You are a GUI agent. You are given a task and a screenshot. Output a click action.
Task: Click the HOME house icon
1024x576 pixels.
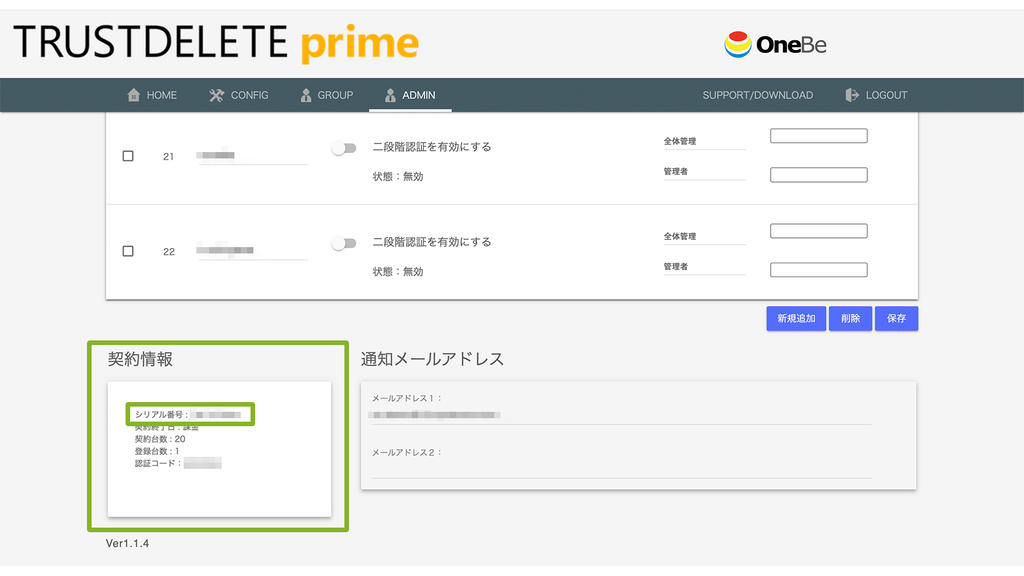click(x=133, y=95)
